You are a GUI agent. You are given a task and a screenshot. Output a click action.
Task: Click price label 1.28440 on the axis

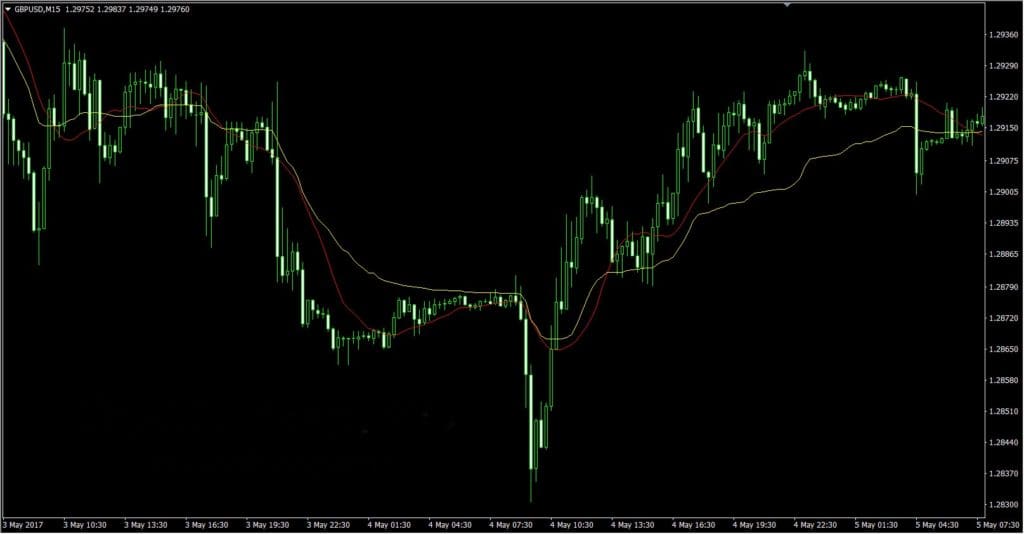1004,443
